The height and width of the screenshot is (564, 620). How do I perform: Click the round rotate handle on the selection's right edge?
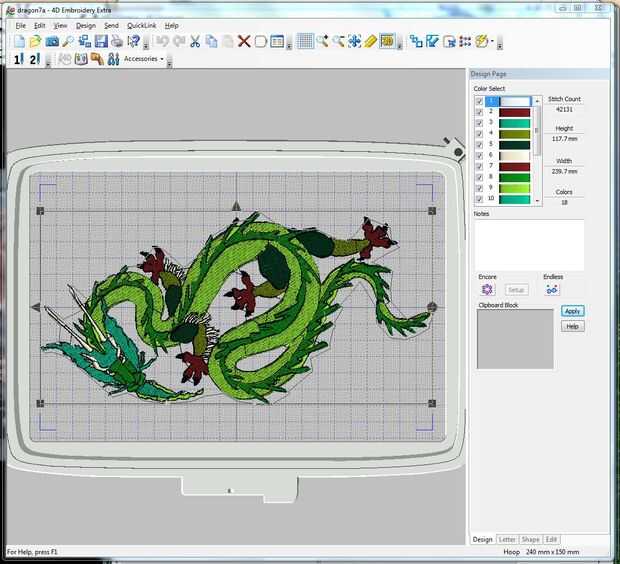click(432, 307)
